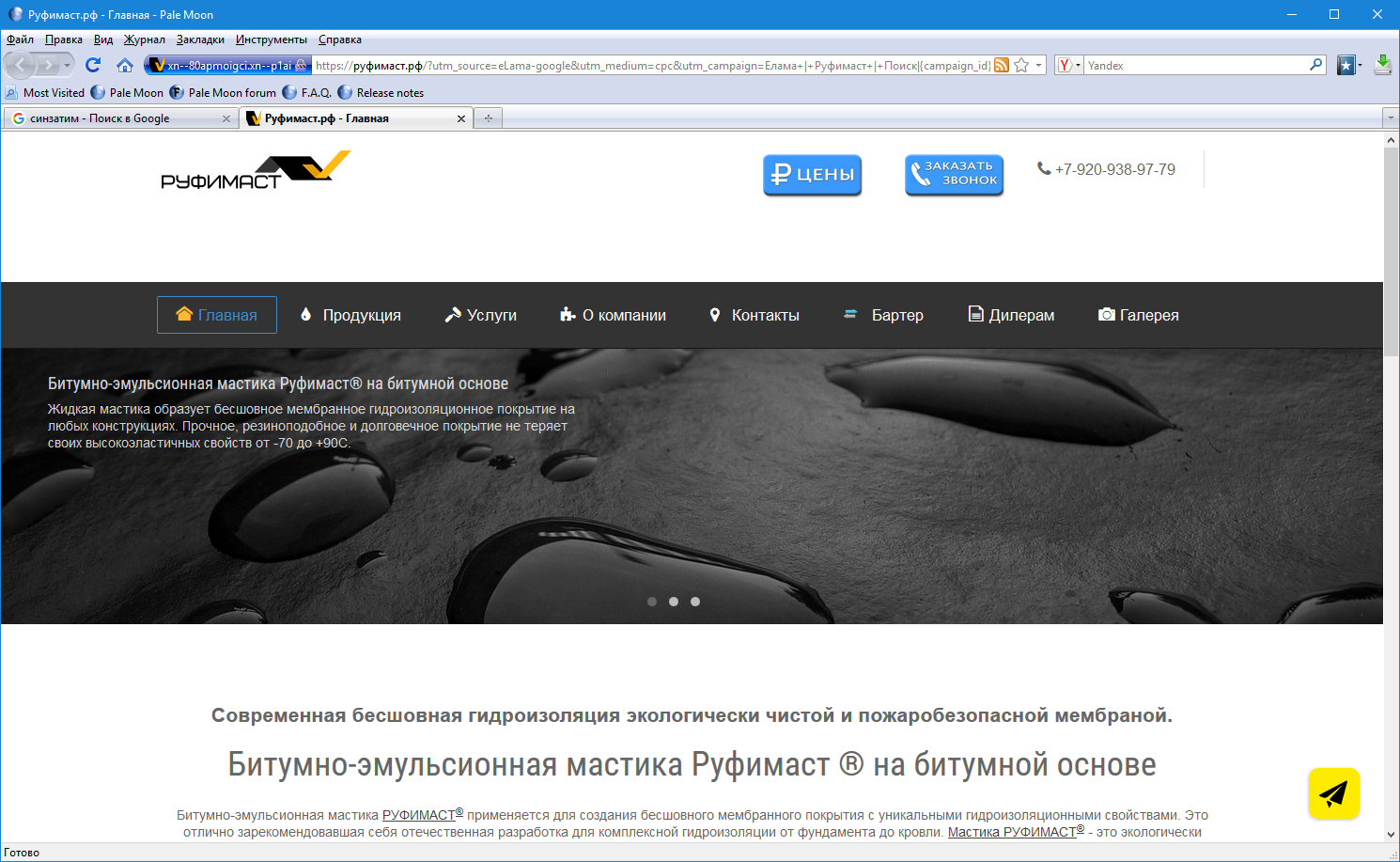Viewport: 1400px width, 862px height.
Task: Open the Pale Moon bookmark
Action: click(x=127, y=93)
